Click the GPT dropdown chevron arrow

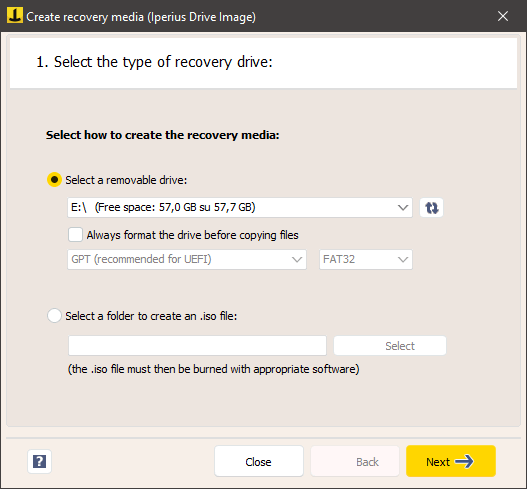tap(297, 259)
